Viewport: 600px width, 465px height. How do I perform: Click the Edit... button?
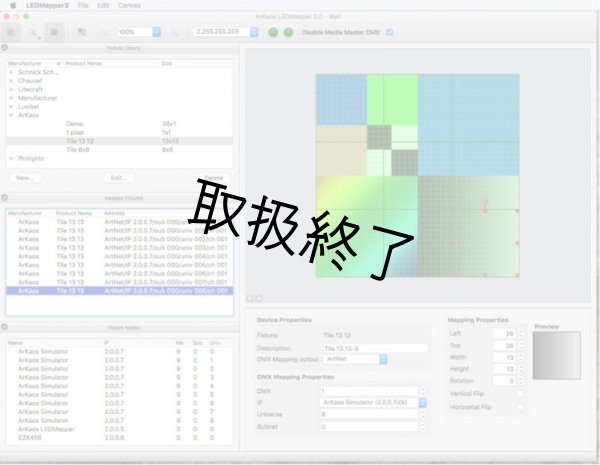tap(119, 178)
